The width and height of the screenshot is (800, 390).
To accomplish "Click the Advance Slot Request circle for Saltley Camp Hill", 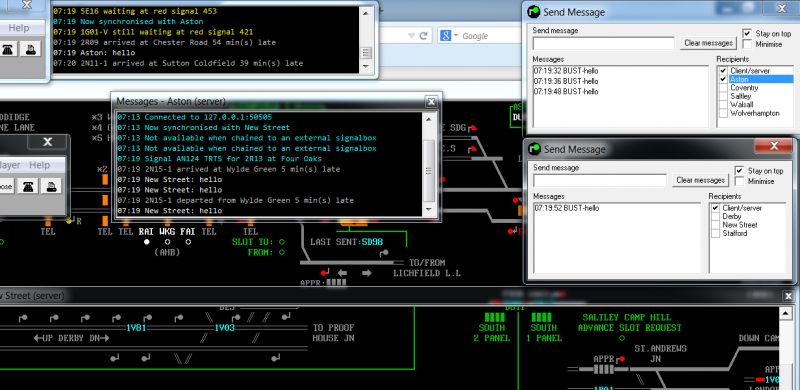I will pyautogui.click(x=622, y=338).
